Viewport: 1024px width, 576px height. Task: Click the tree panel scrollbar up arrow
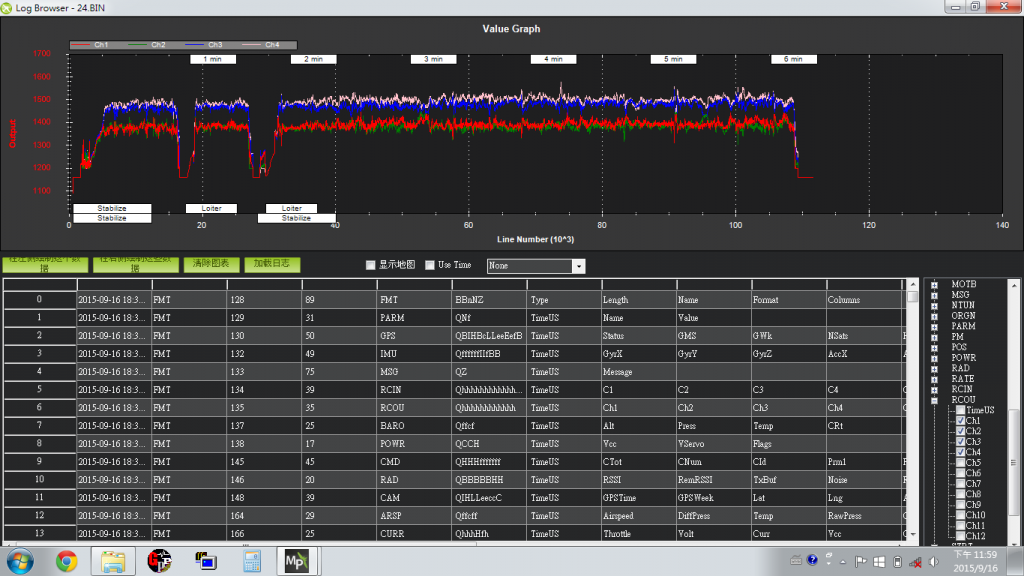(1014, 285)
